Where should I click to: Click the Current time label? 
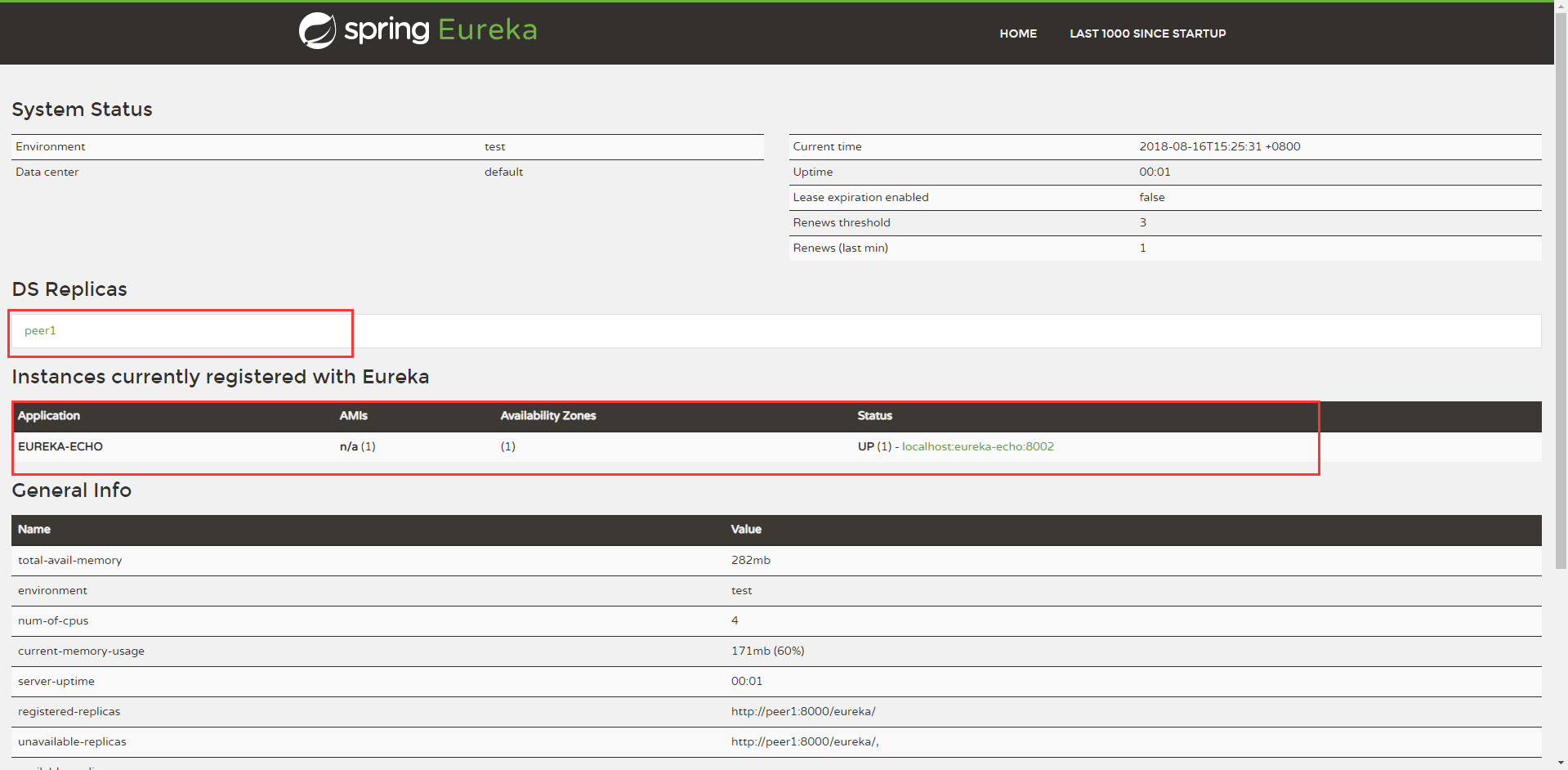pos(827,146)
